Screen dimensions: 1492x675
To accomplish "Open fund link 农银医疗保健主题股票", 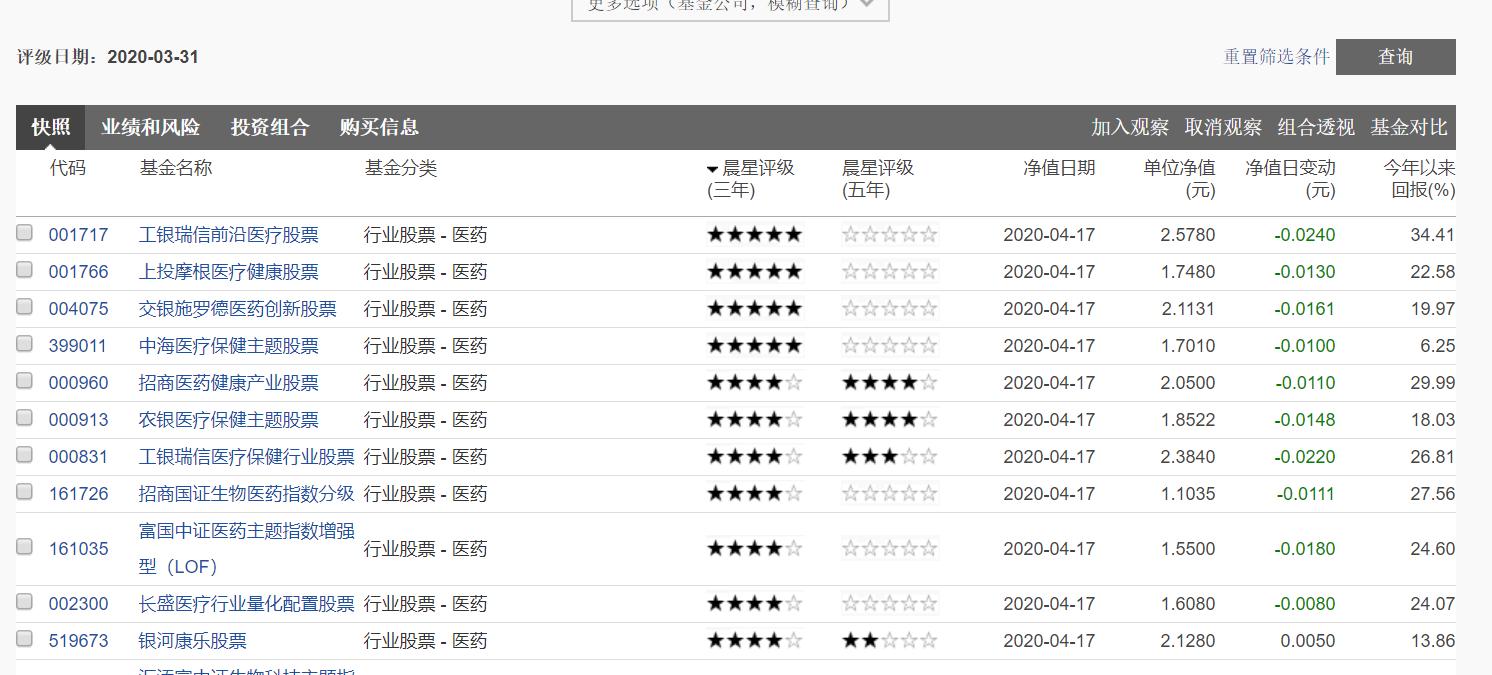I will coord(229,420).
